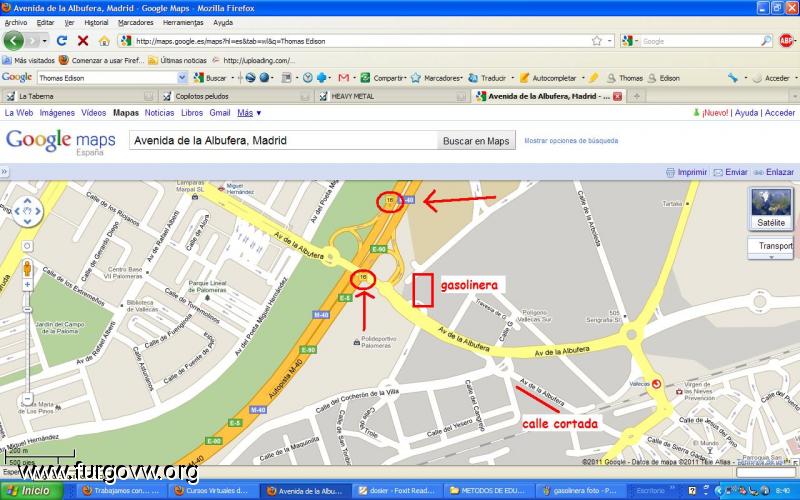This screenshot has width=800, height=500.
Task: Open the search engine selector dropdown
Action: (x=637, y=41)
